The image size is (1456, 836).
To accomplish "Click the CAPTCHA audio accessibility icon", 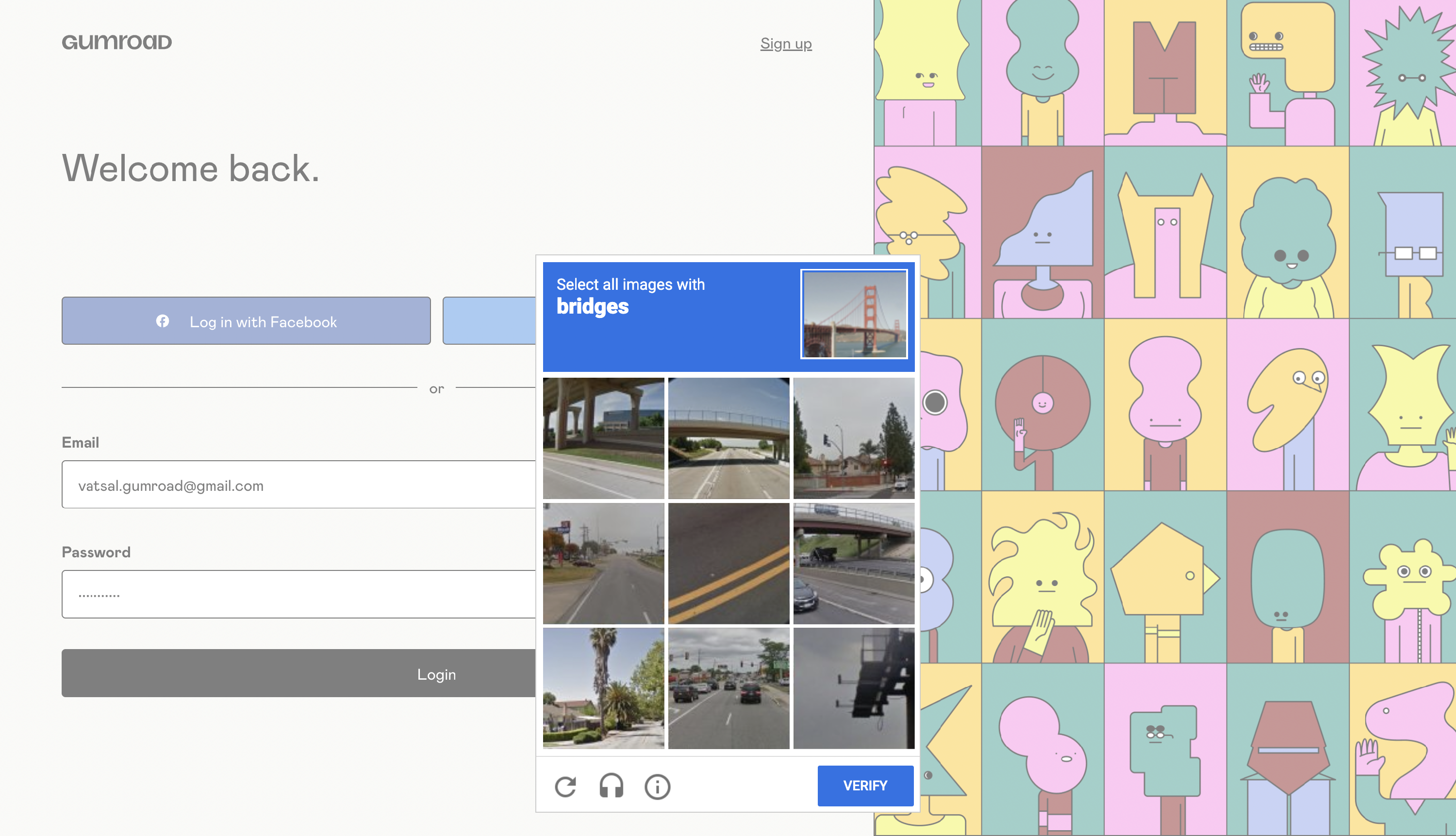I will tap(611, 785).
